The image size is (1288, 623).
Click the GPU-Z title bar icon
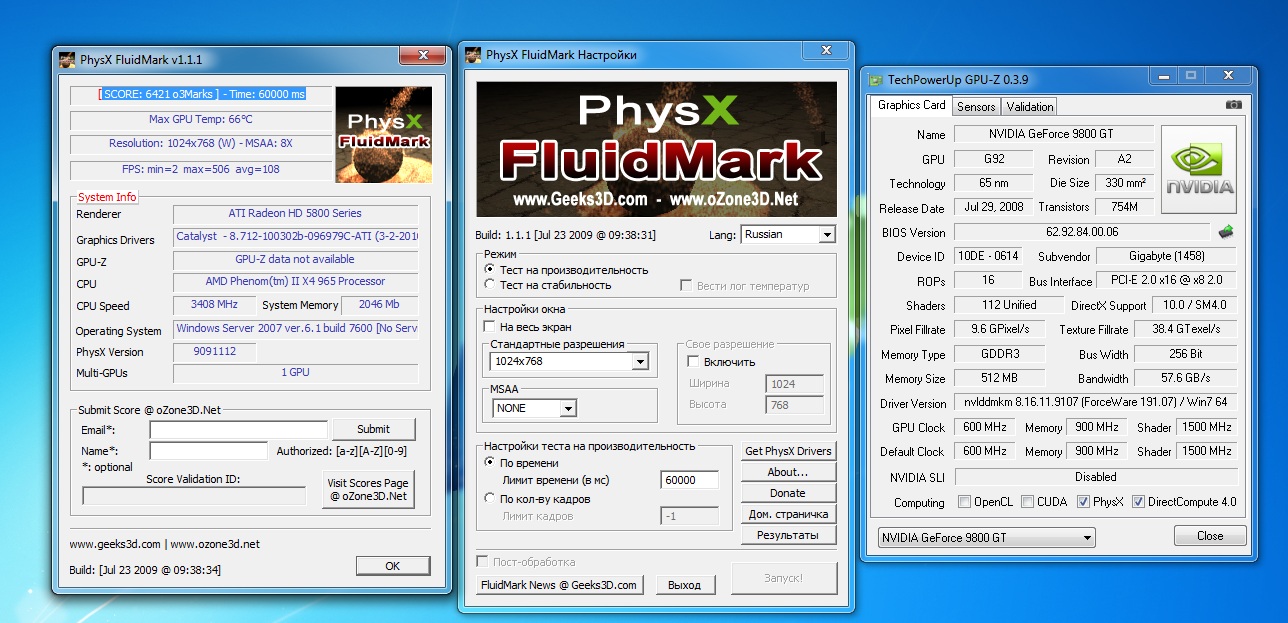coord(876,79)
